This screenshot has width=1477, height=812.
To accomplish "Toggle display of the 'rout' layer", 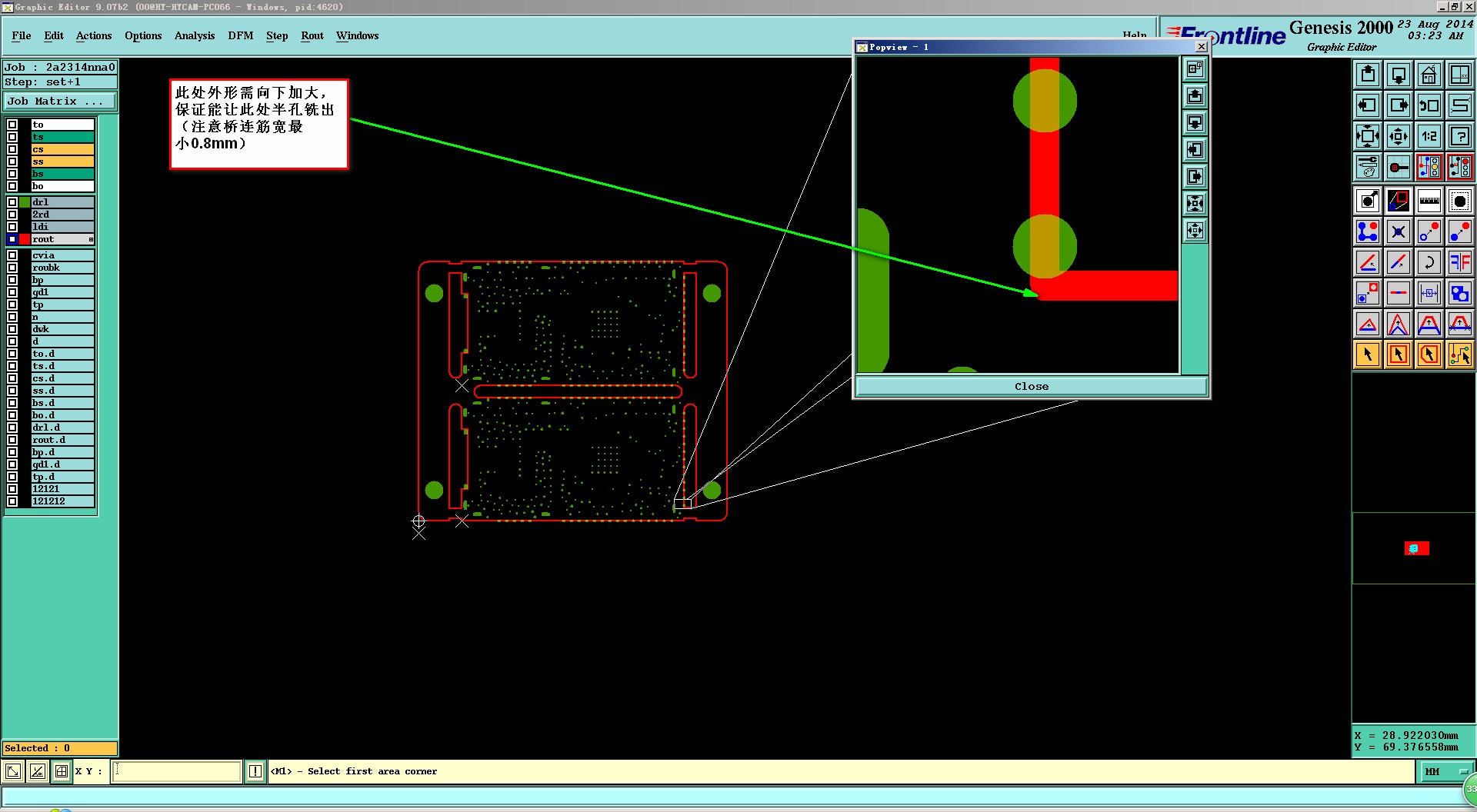I will pyautogui.click(x=12, y=239).
